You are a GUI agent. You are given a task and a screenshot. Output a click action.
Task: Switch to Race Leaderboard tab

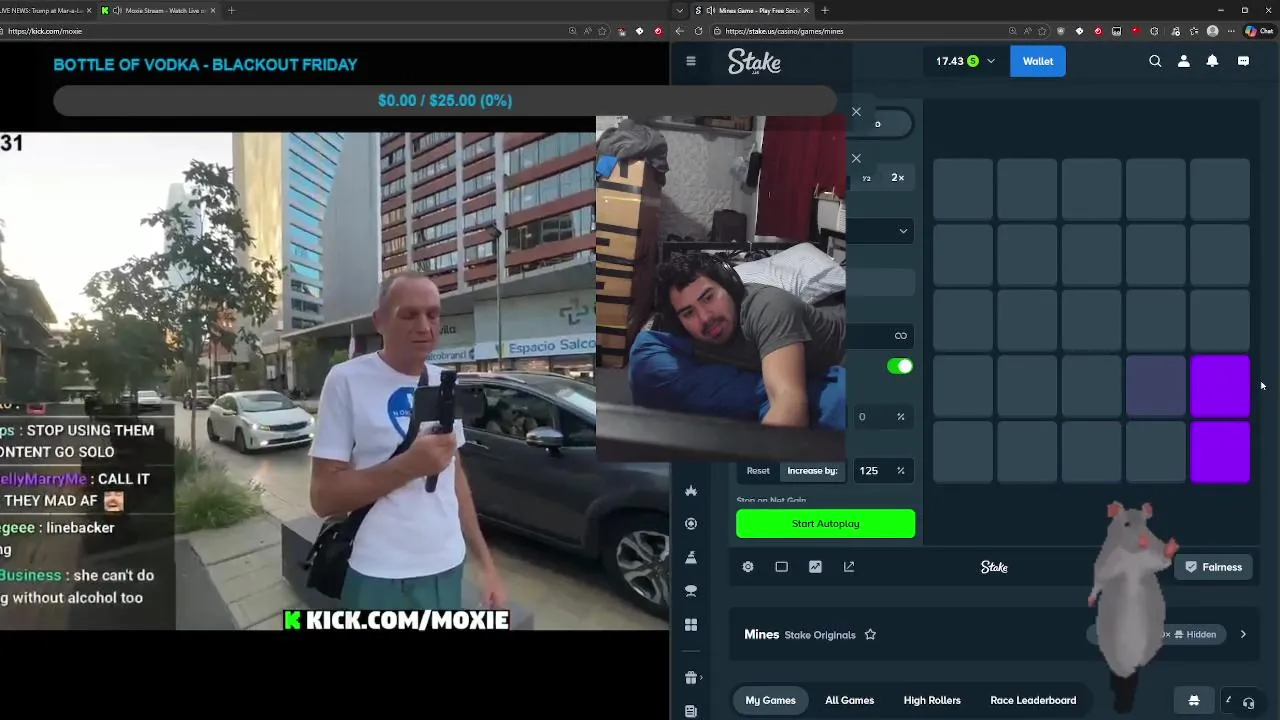click(1033, 701)
